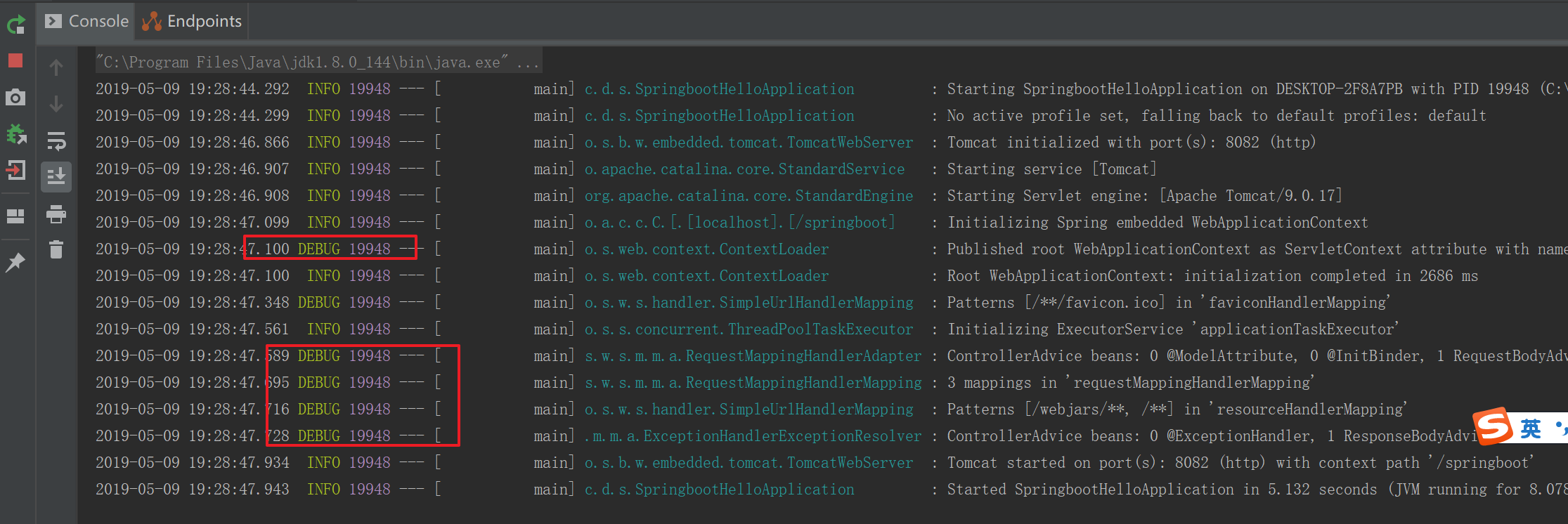1568x524 pixels.
Task: Click the 'Initializing Spring embedded WebApplicationContext' line
Action: click(x=1158, y=223)
